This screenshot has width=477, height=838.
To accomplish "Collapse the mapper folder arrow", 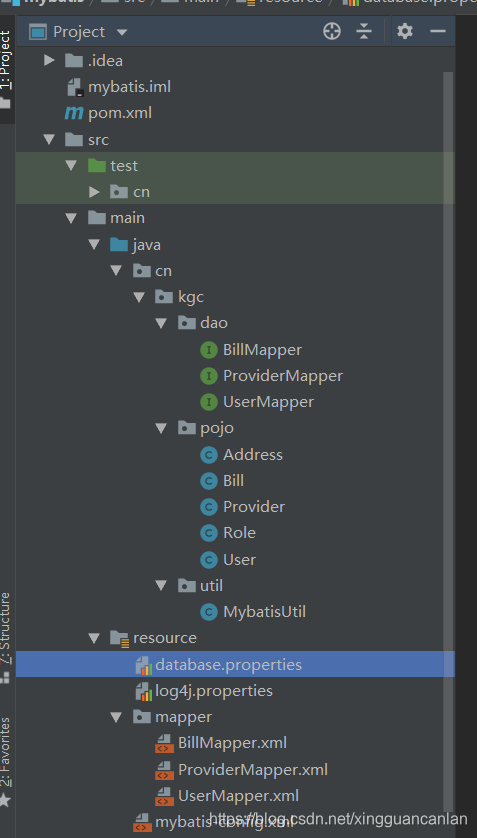I will (116, 717).
